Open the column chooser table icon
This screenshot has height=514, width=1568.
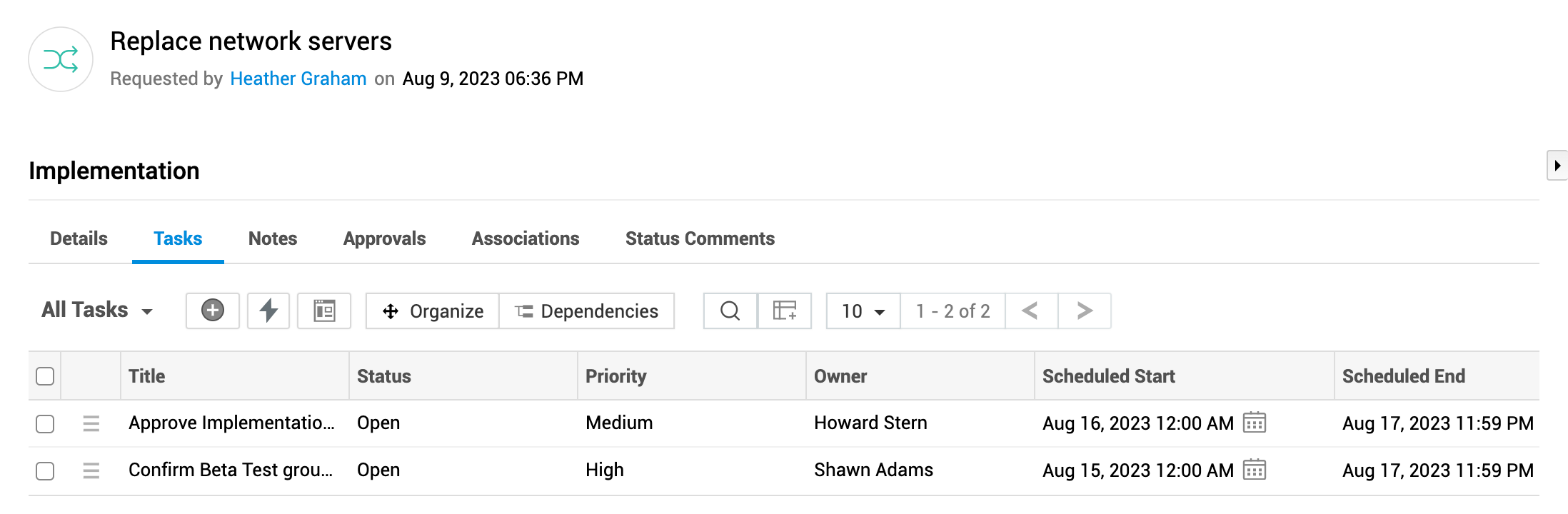click(785, 311)
